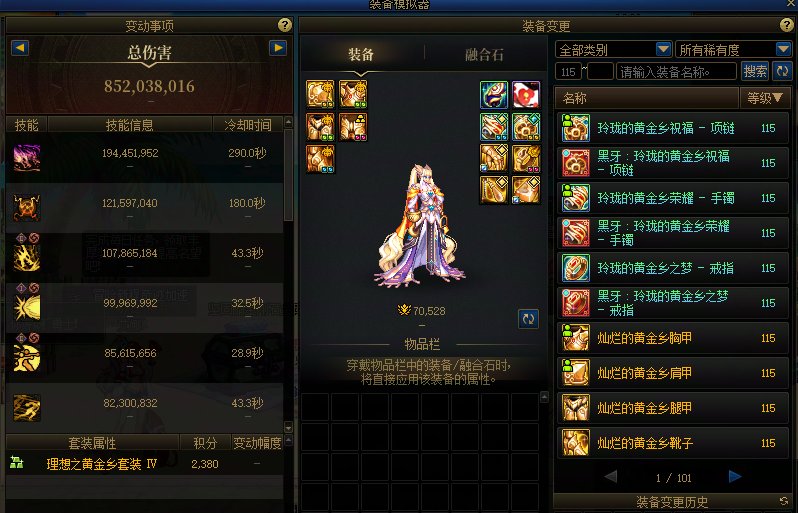
Task: Click the equipment name search field
Action: click(x=676, y=72)
